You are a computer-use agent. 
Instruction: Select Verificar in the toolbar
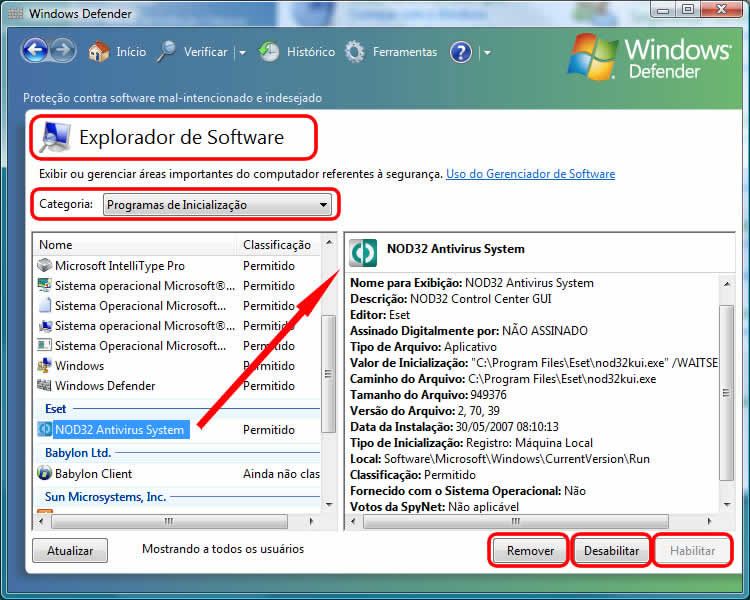tap(206, 52)
